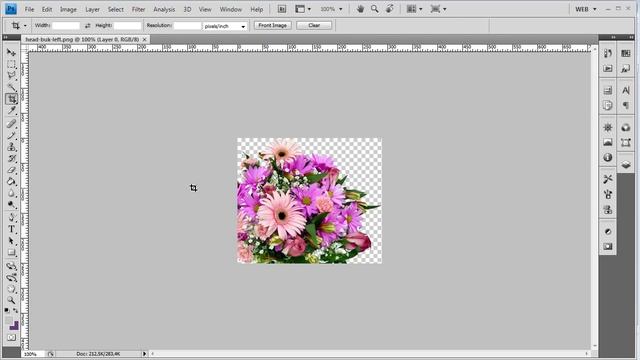Select the Move tool
Screen dimensions: 640x360
coord(11,53)
